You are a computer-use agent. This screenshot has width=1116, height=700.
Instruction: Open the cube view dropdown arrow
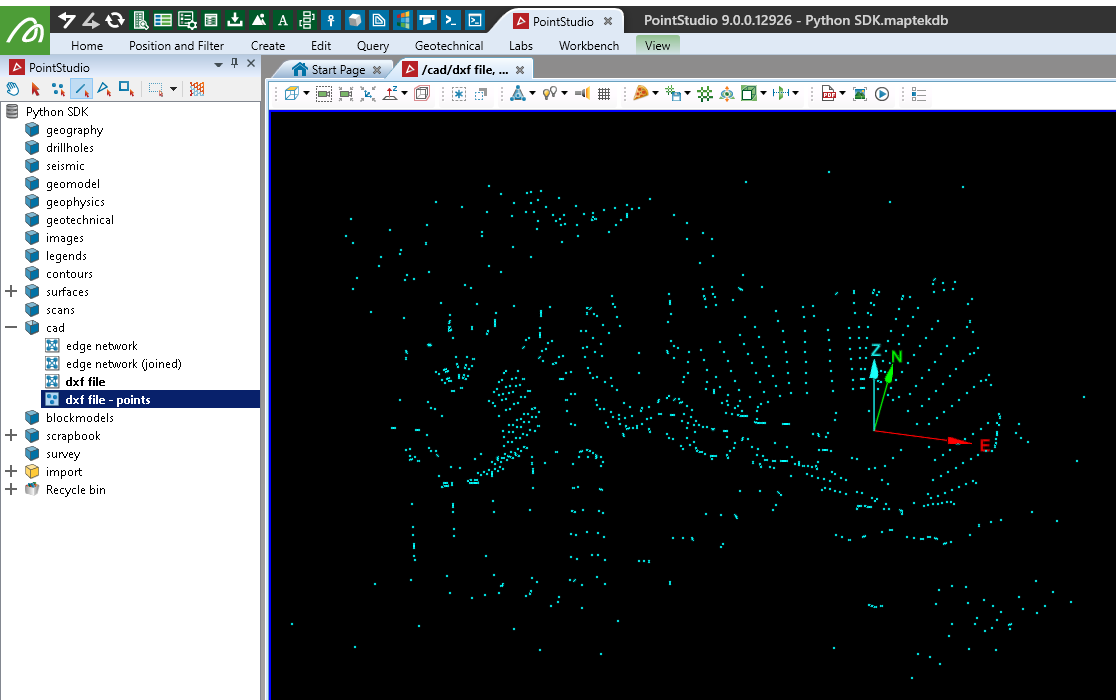(x=307, y=94)
